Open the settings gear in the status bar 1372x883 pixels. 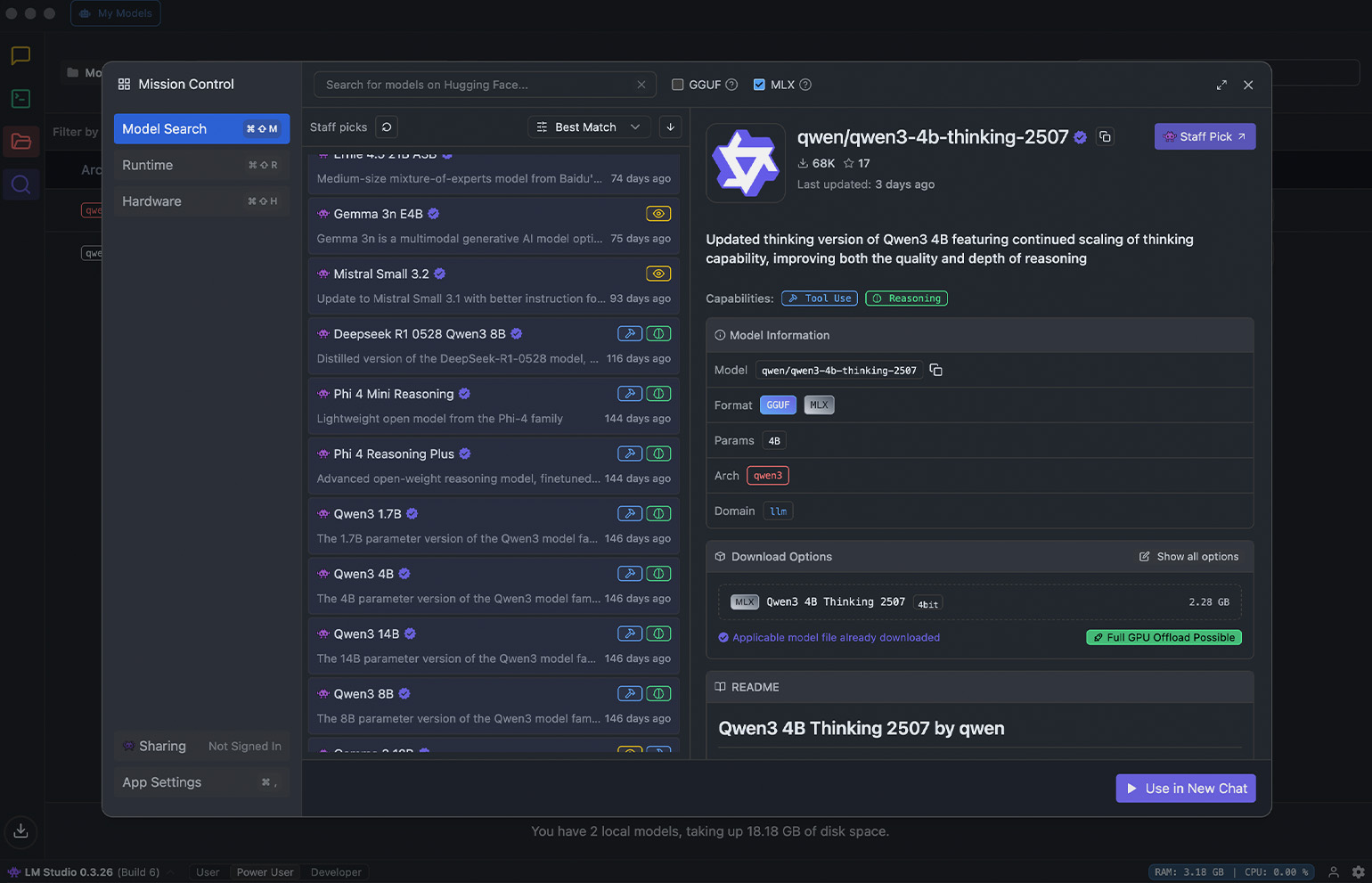pyautogui.click(x=1358, y=872)
